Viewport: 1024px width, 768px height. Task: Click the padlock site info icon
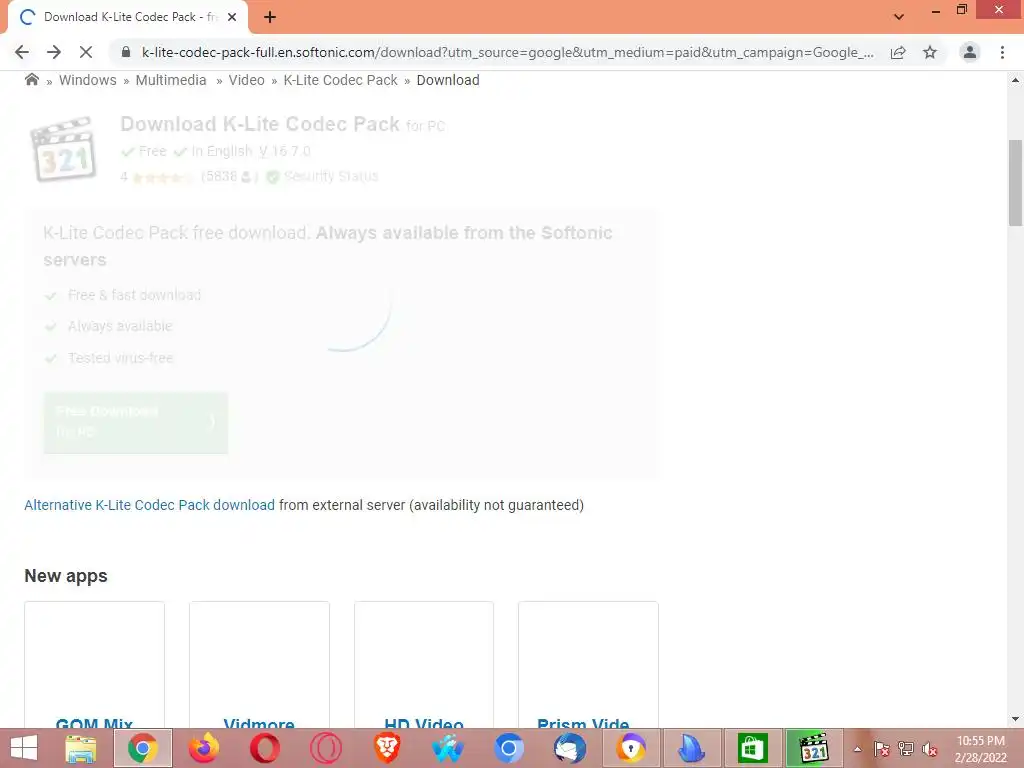pyautogui.click(x=126, y=52)
